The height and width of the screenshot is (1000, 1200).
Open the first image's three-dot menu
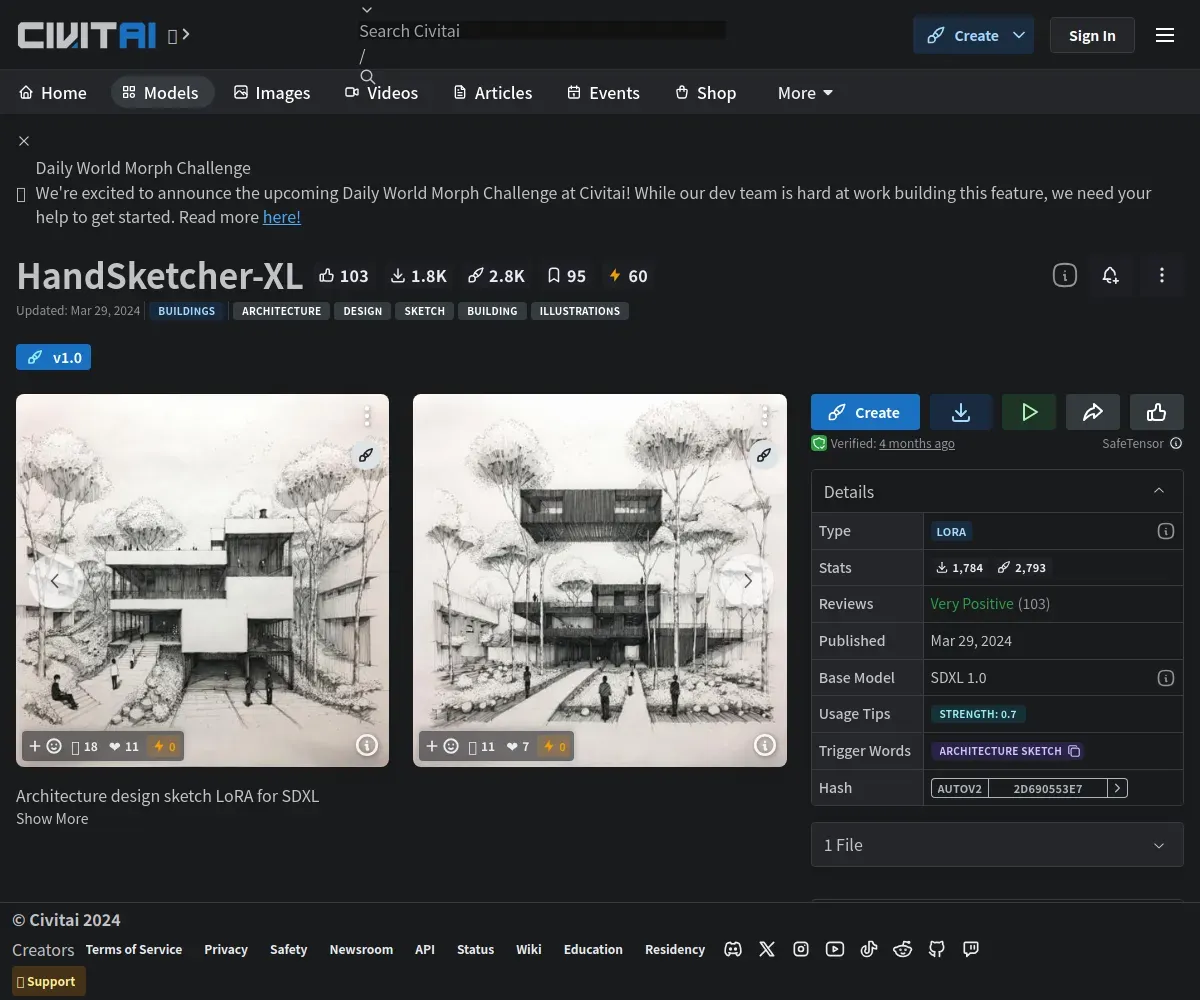point(367,416)
